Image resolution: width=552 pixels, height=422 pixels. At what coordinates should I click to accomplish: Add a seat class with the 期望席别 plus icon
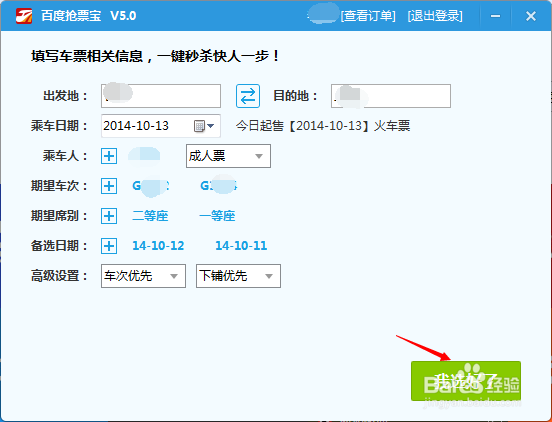[109, 215]
